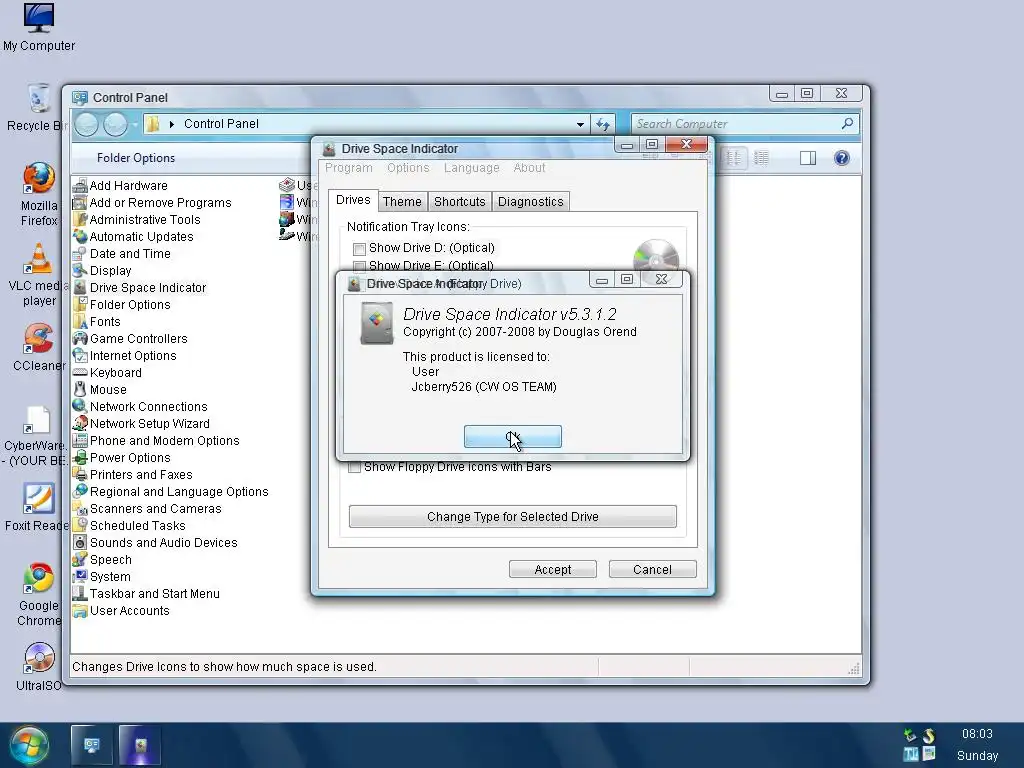Click the breadcrumb arrow before Control Panel
The image size is (1024, 768).
[172, 124]
